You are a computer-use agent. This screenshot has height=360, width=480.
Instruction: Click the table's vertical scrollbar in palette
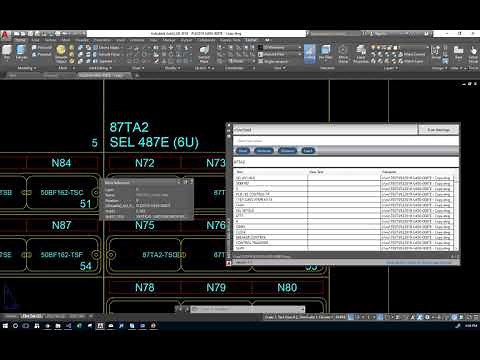click(x=455, y=212)
